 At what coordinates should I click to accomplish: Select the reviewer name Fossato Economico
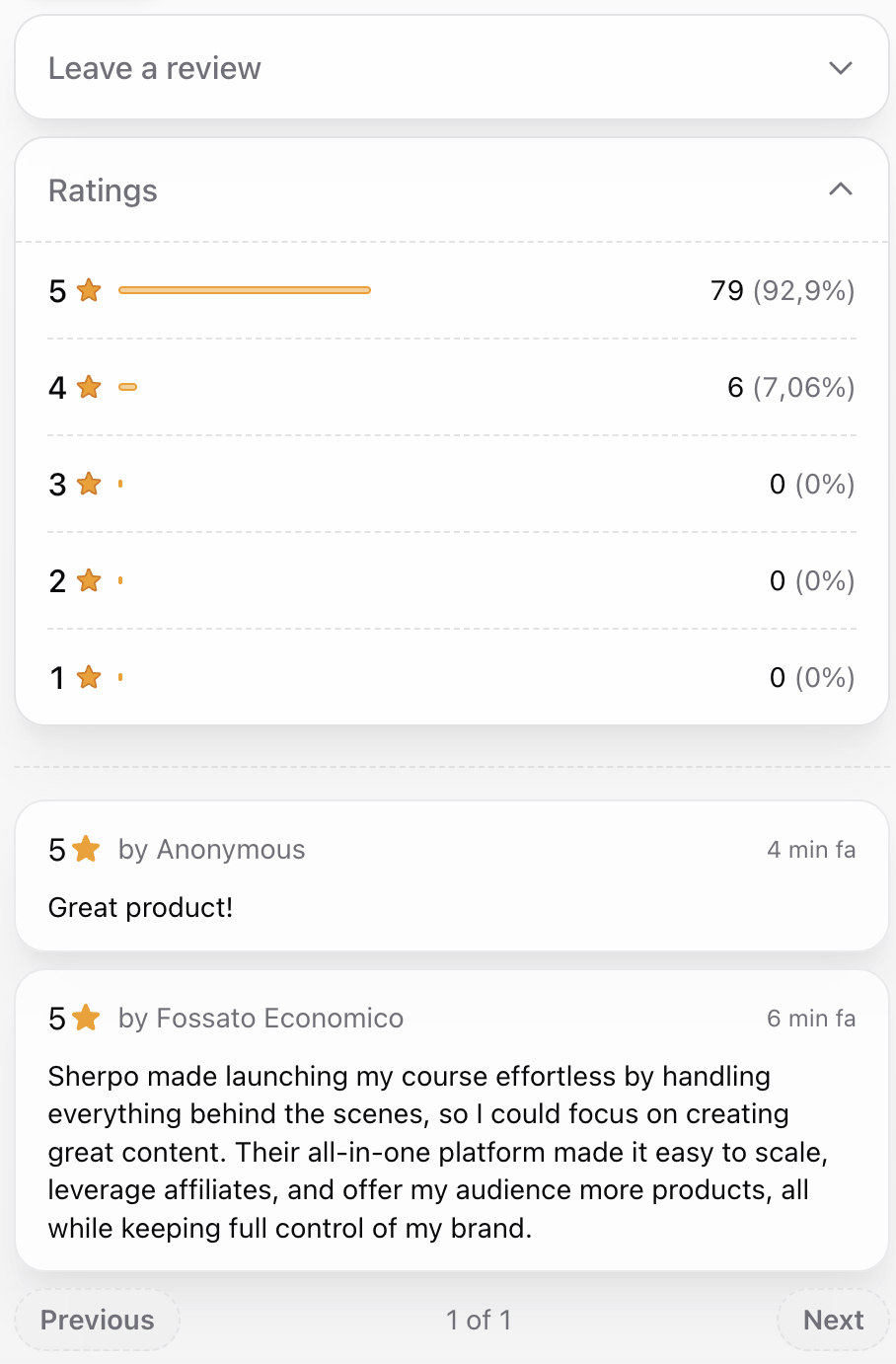(279, 1018)
